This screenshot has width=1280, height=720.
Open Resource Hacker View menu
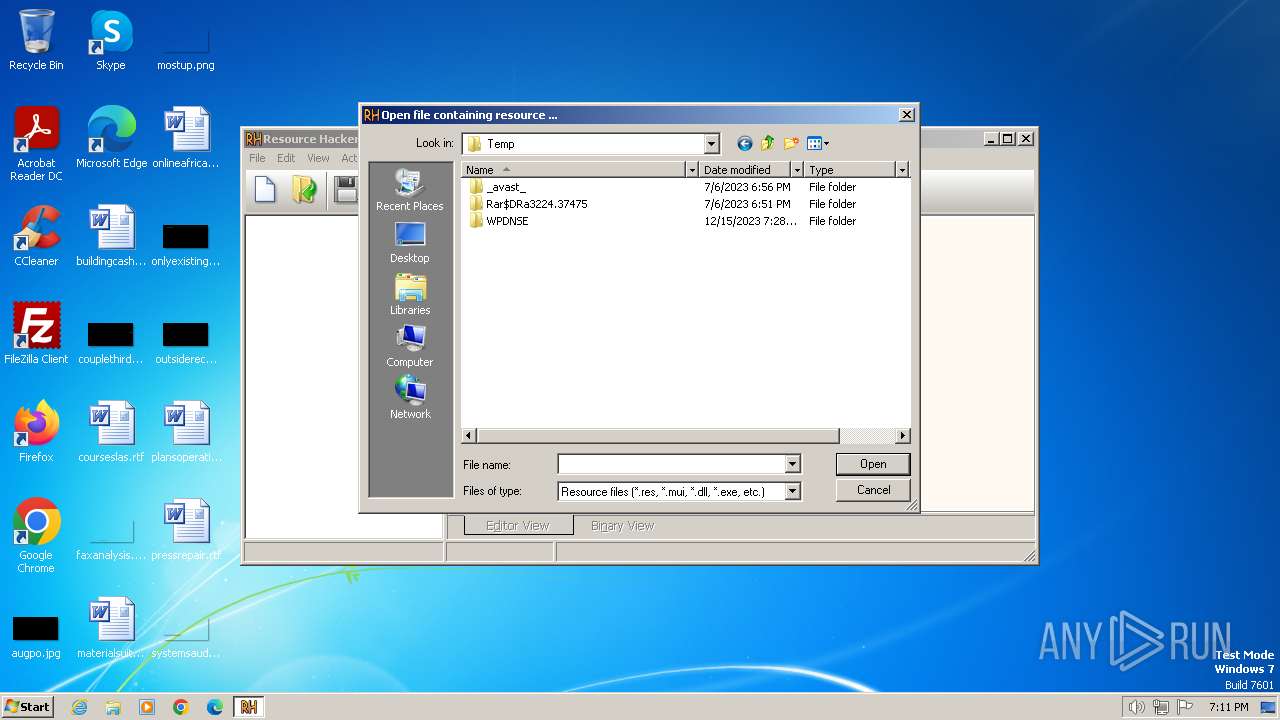click(318, 158)
